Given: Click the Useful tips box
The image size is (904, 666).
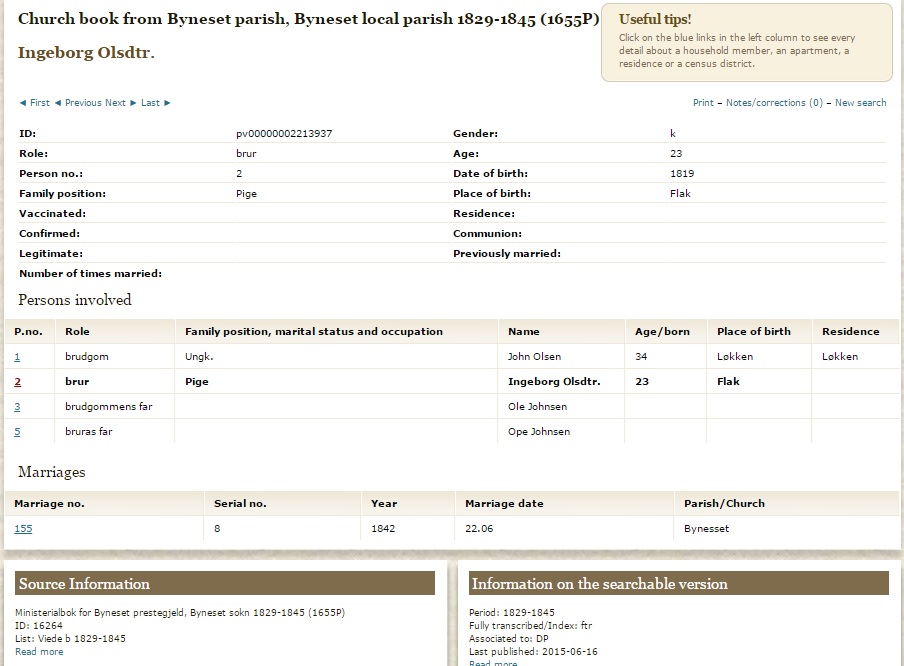Looking at the screenshot, I should [x=747, y=43].
